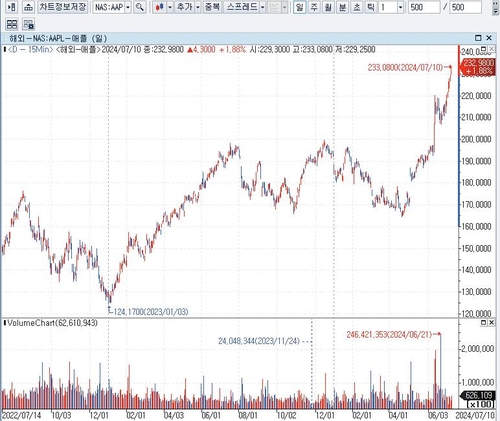Click the first 500 bar count field
Viewport: 500px width, 421px height.
click(x=424, y=7)
